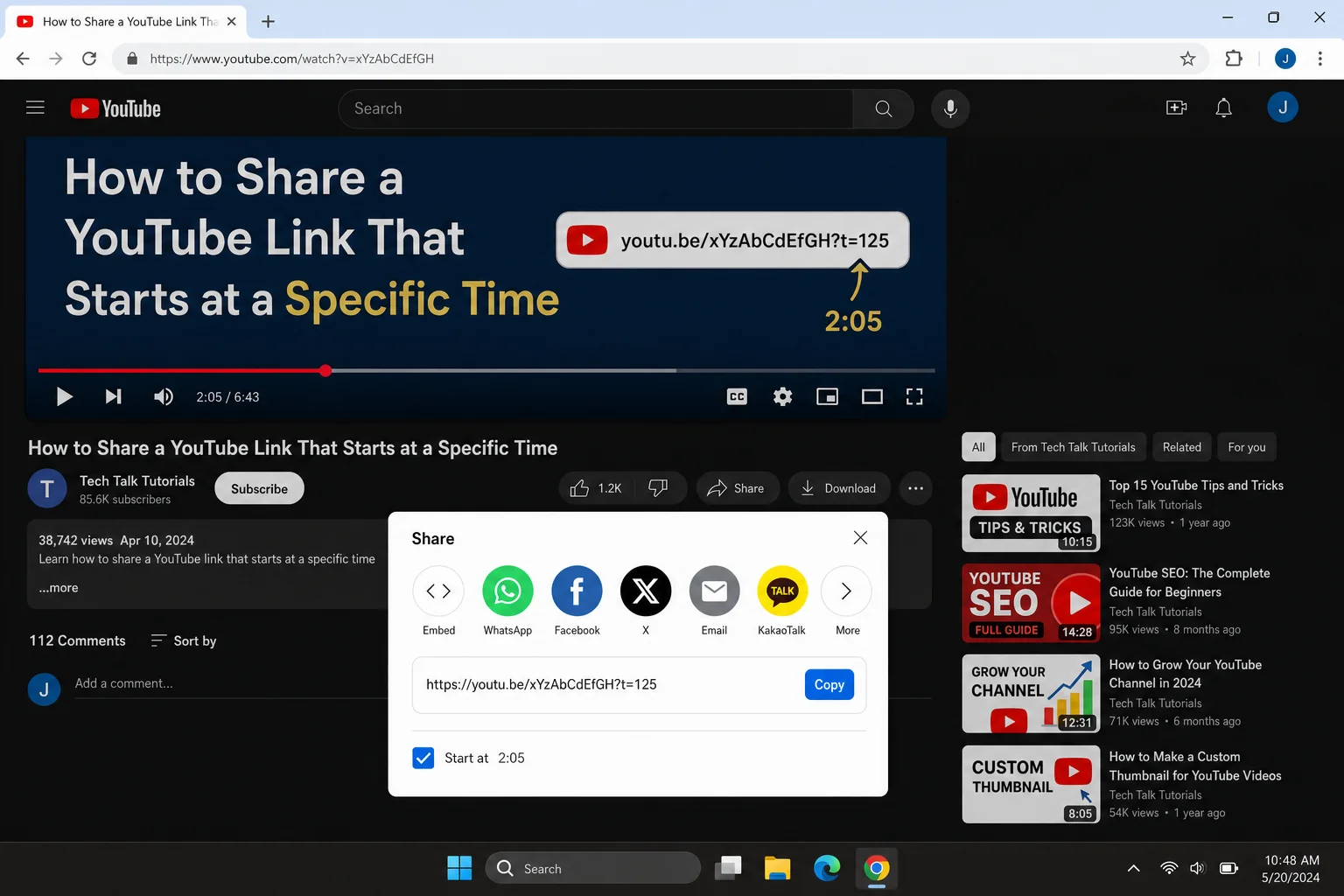Uncheck the Start at checkbox

pyautogui.click(x=423, y=758)
